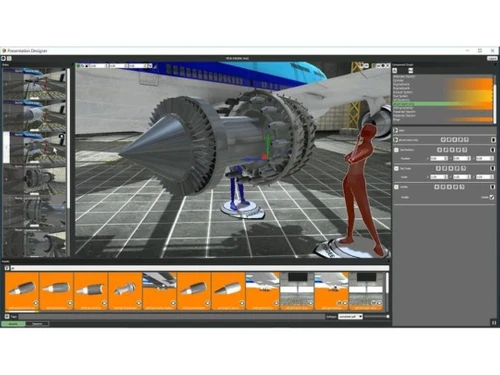Click the blue axis handle of the transform gizmo

250,160
